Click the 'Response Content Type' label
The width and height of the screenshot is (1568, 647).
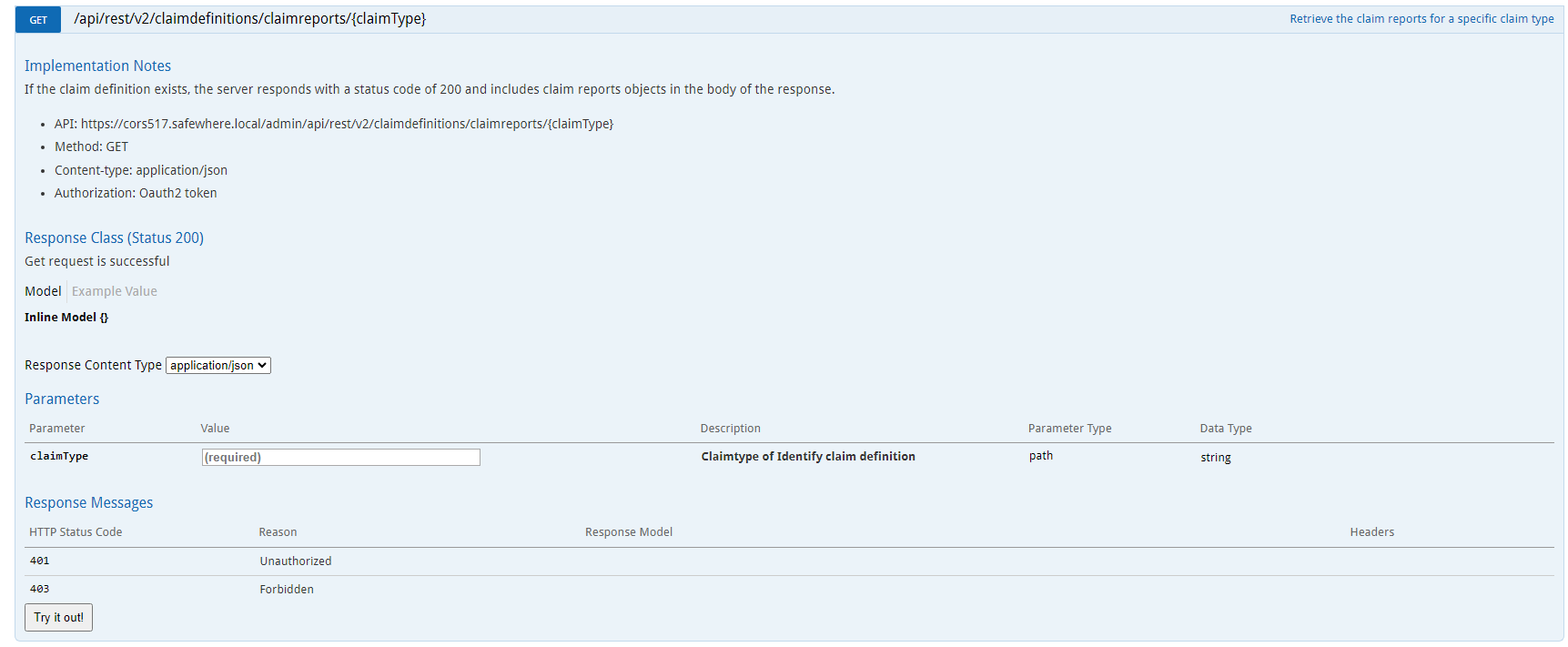coord(93,365)
